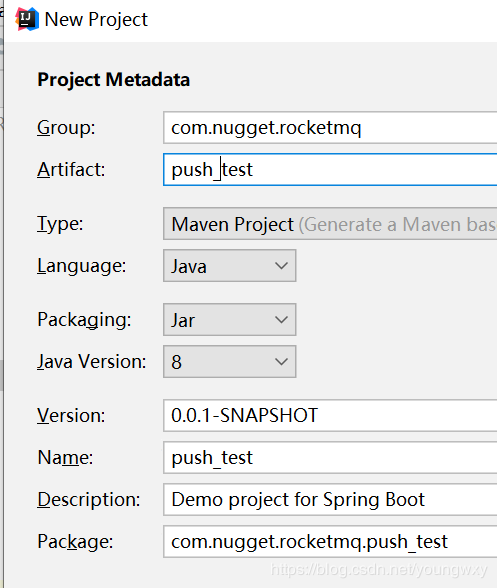
Task: Click the Group label
Action: point(66,128)
